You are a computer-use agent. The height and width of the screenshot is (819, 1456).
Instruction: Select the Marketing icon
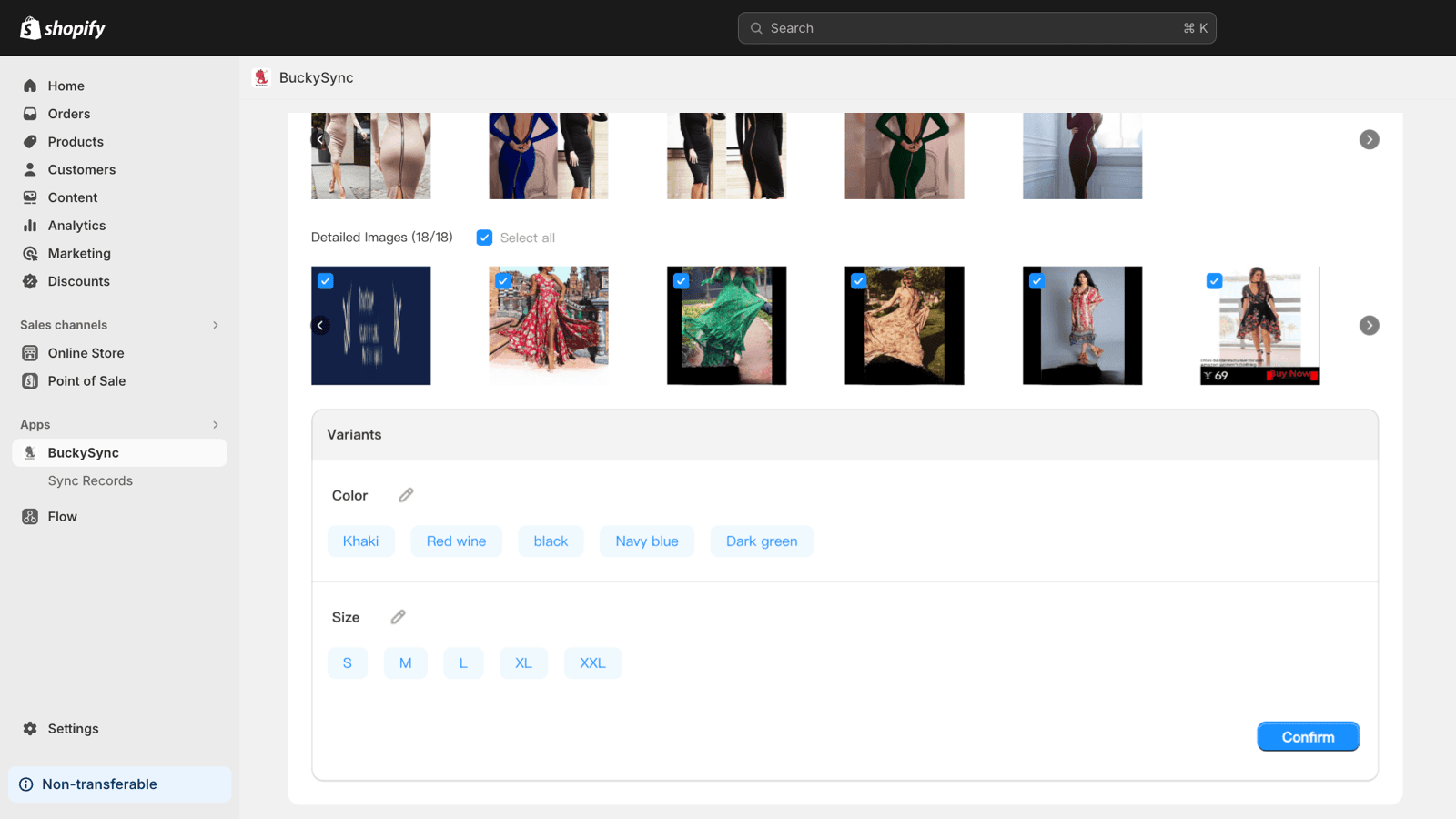(32, 253)
